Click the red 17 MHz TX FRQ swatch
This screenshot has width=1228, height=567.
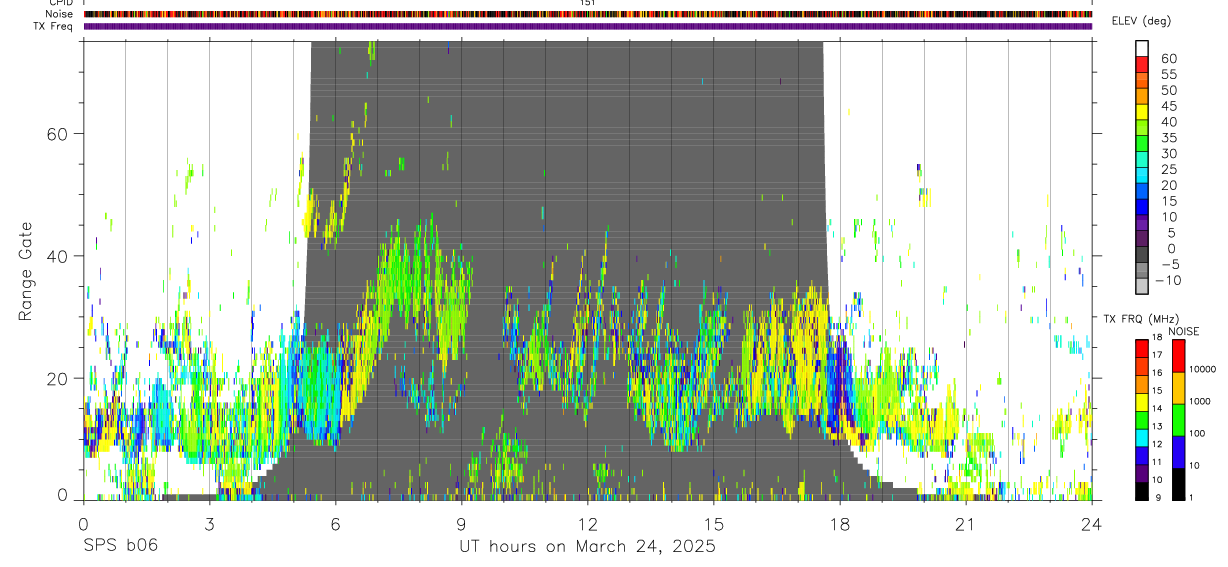pyautogui.click(x=1143, y=349)
